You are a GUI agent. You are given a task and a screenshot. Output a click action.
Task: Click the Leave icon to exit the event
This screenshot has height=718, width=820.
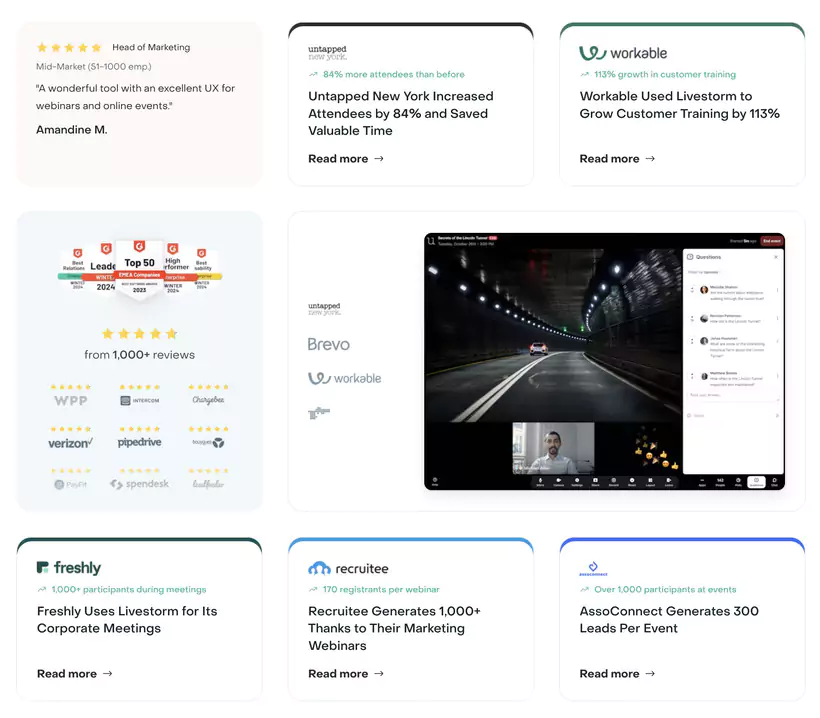tap(668, 481)
